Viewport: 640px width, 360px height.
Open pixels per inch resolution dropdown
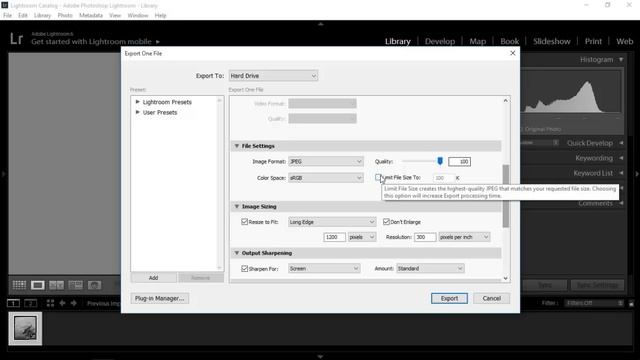pyautogui.click(x=464, y=237)
